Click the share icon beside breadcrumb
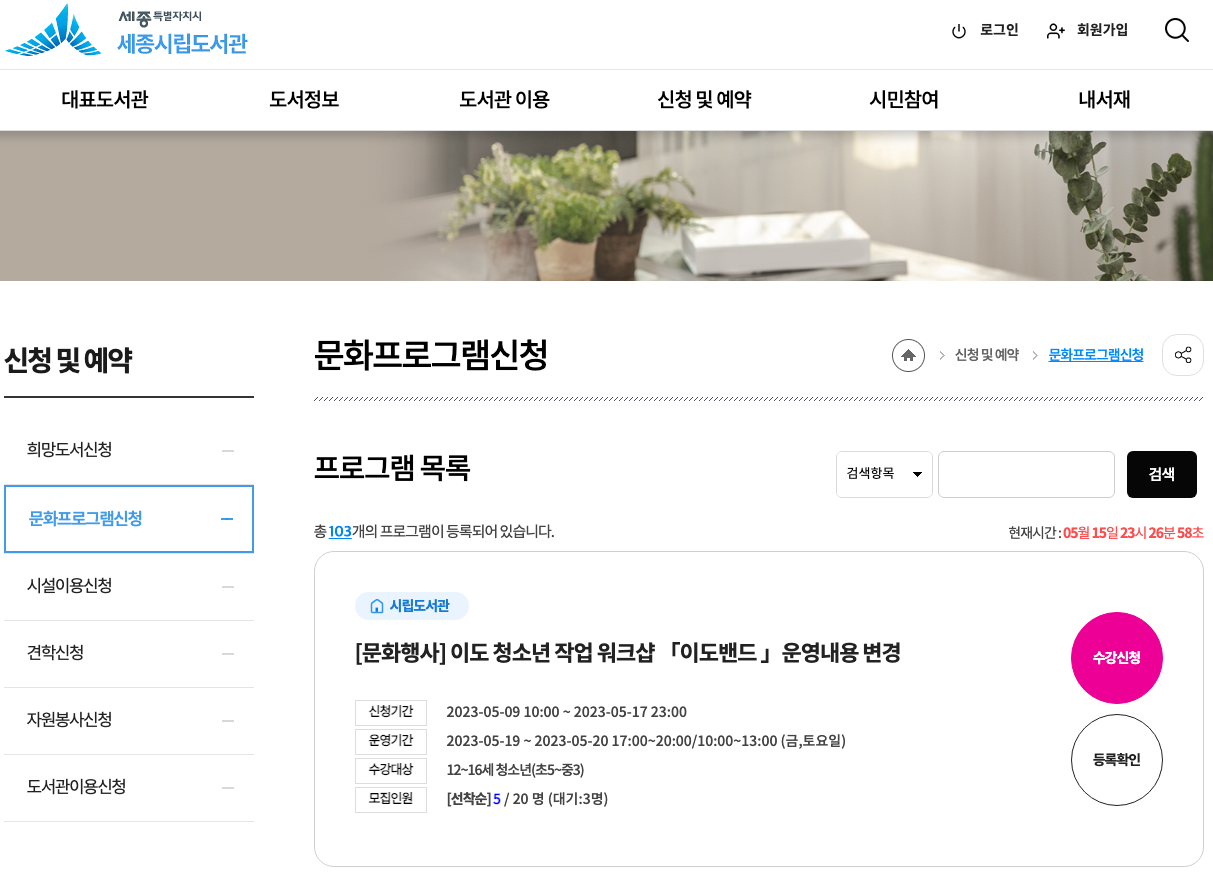This screenshot has height=875, width=1213. tap(1183, 355)
